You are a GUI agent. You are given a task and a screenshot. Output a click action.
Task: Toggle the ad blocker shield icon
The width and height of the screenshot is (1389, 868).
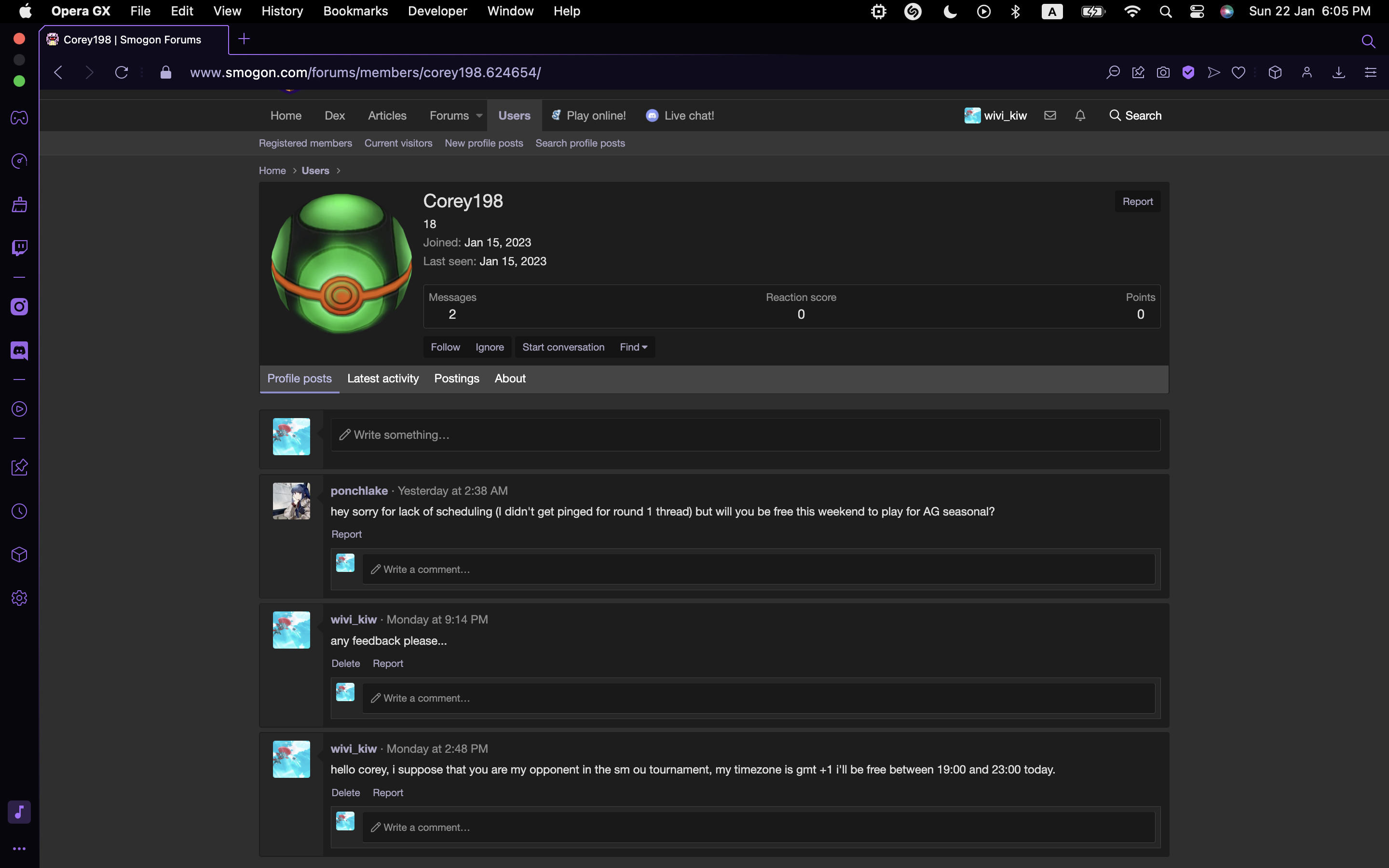click(x=1188, y=72)
